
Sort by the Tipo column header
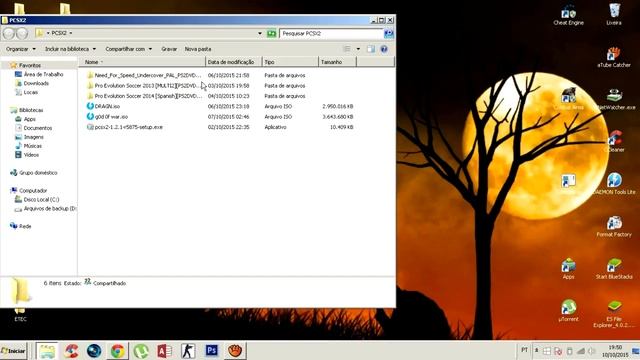290,62
